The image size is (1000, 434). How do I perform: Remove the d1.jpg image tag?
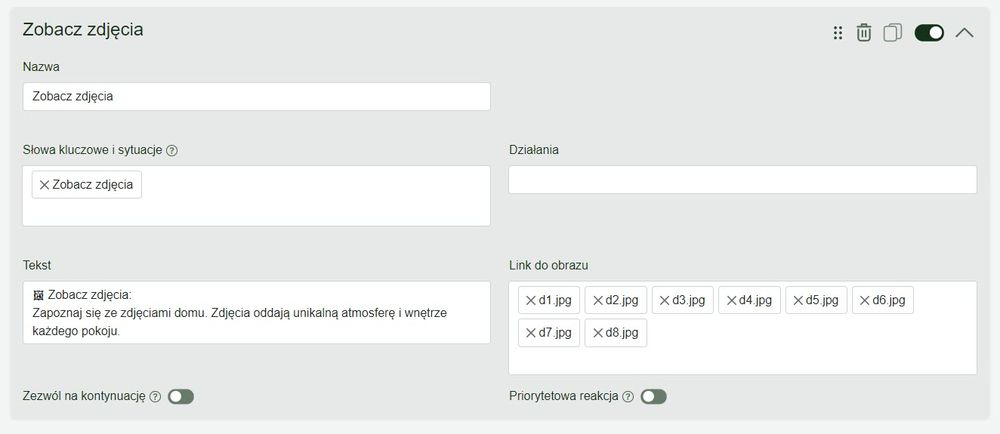click(x=531, y=300)
